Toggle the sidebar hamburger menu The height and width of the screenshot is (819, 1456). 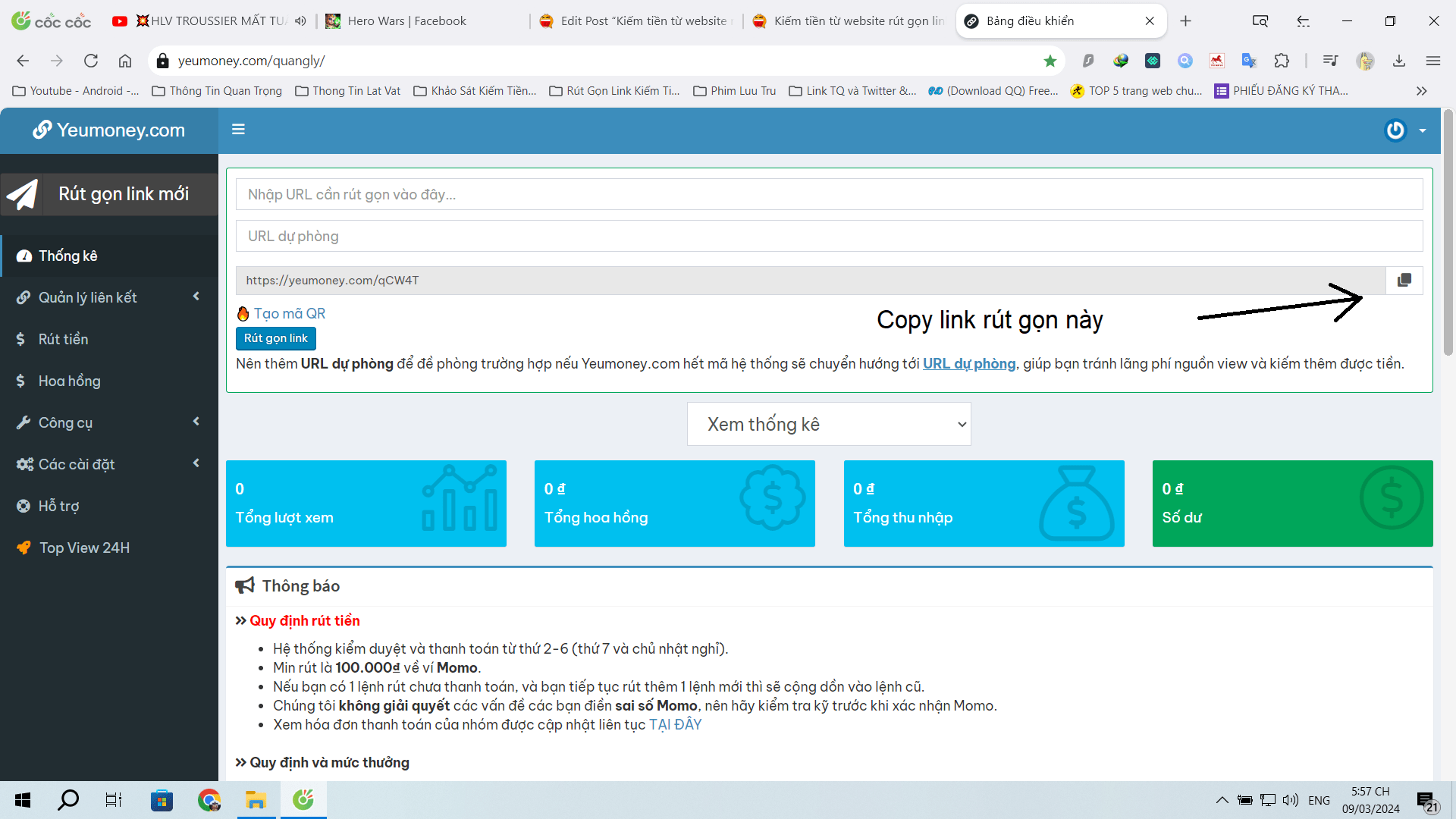(238, 130)
